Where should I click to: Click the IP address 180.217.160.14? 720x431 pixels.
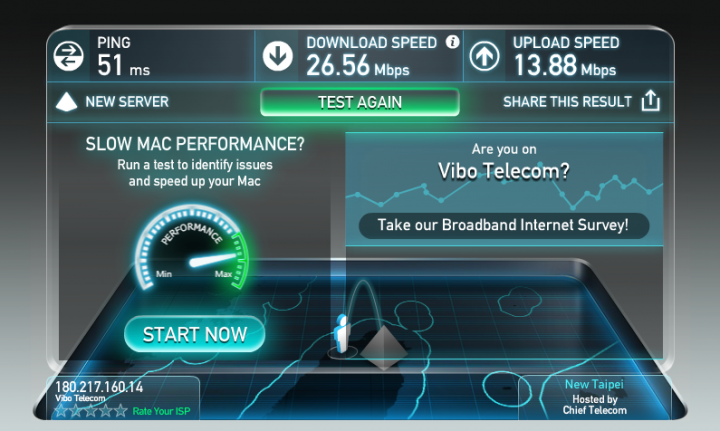[99, 387]
